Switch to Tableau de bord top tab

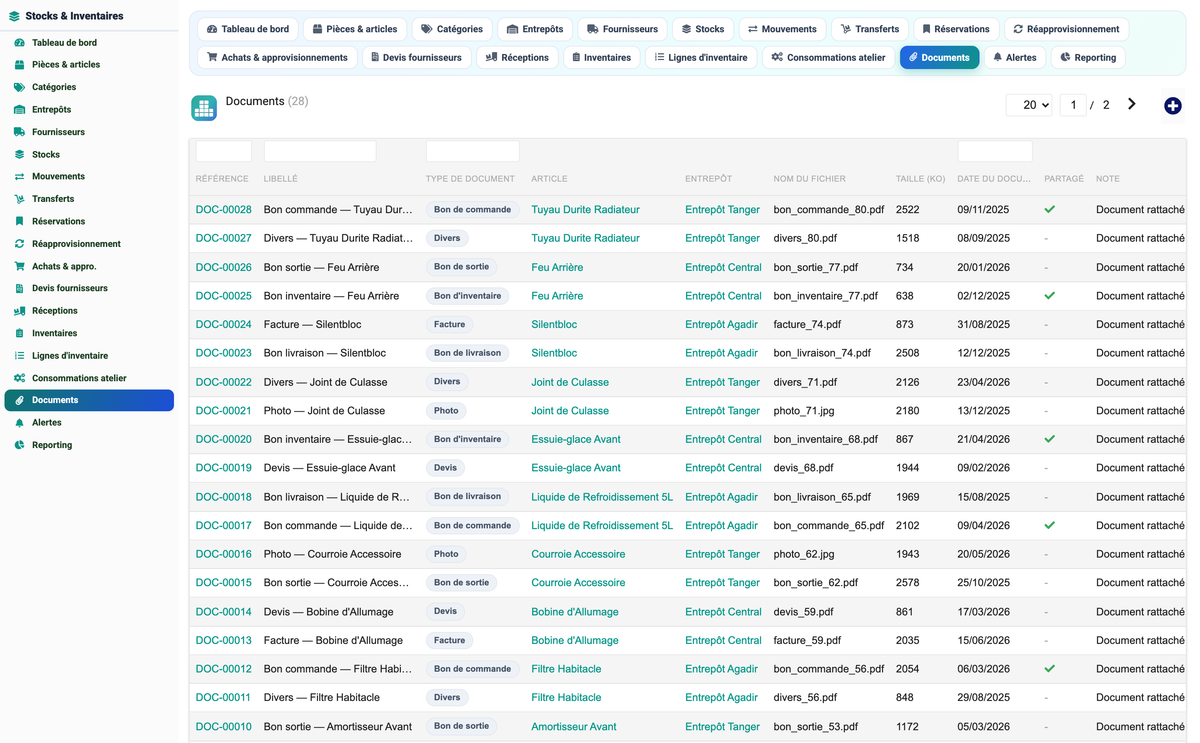(x=248, y=29)
